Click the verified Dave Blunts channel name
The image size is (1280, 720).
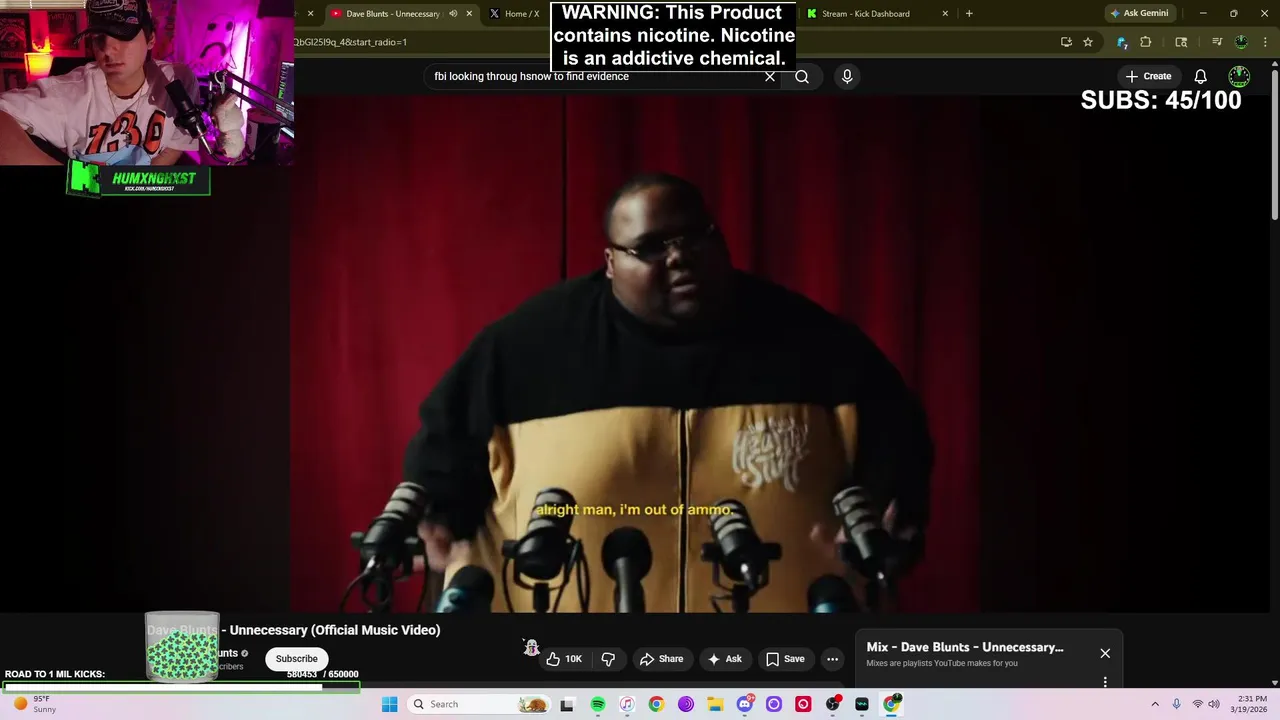point(228,653)
